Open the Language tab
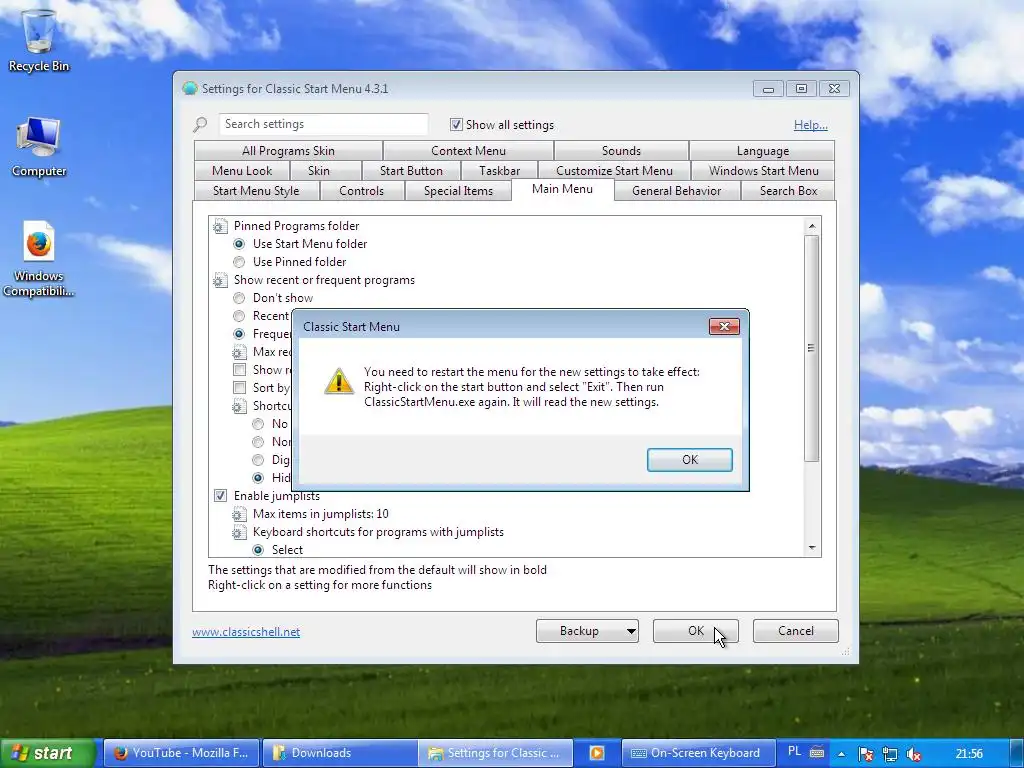This screenshot has width=1024, height=768. coord(762,151)
